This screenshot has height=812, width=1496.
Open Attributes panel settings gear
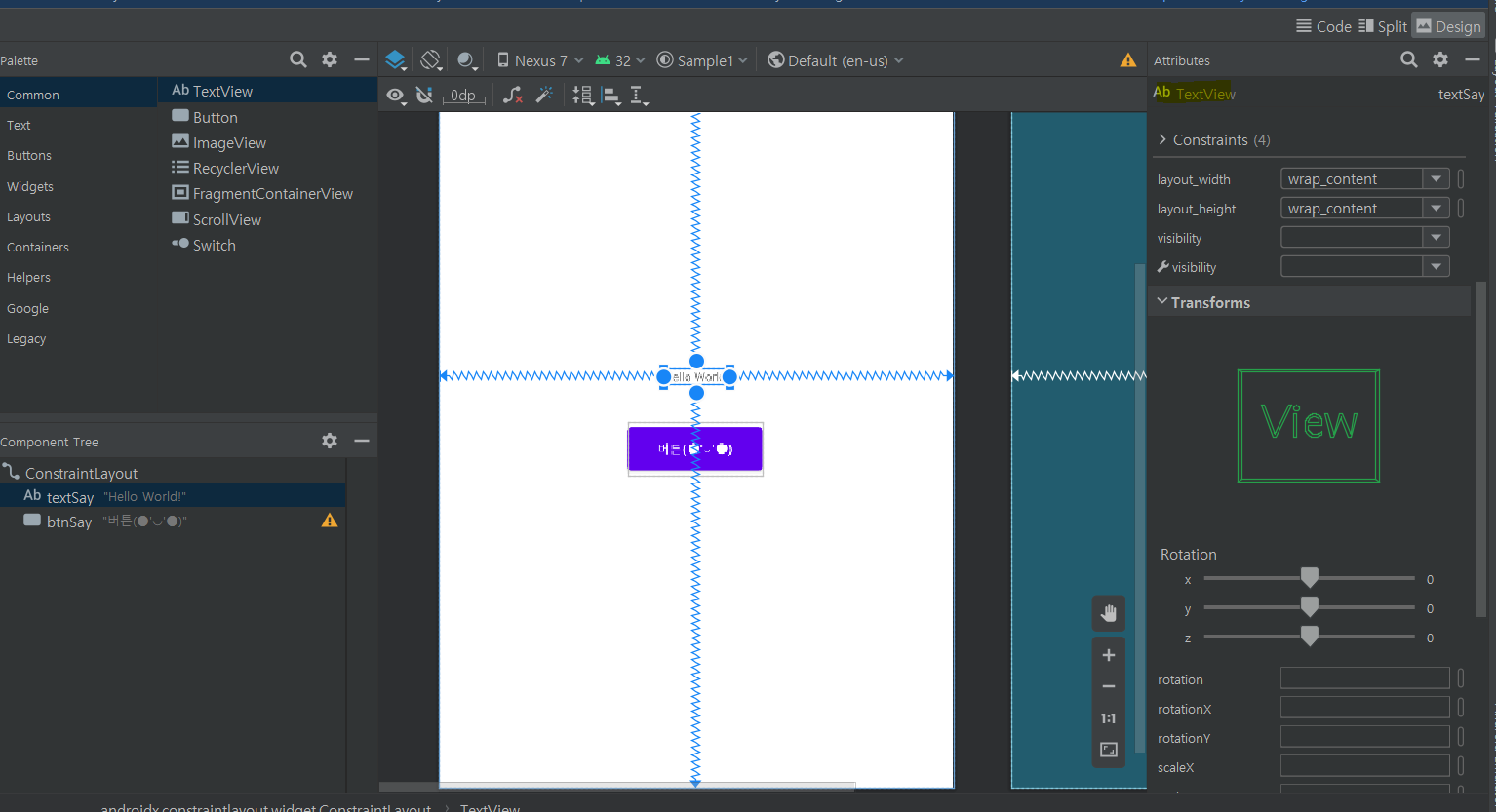tap(1440, 59)
